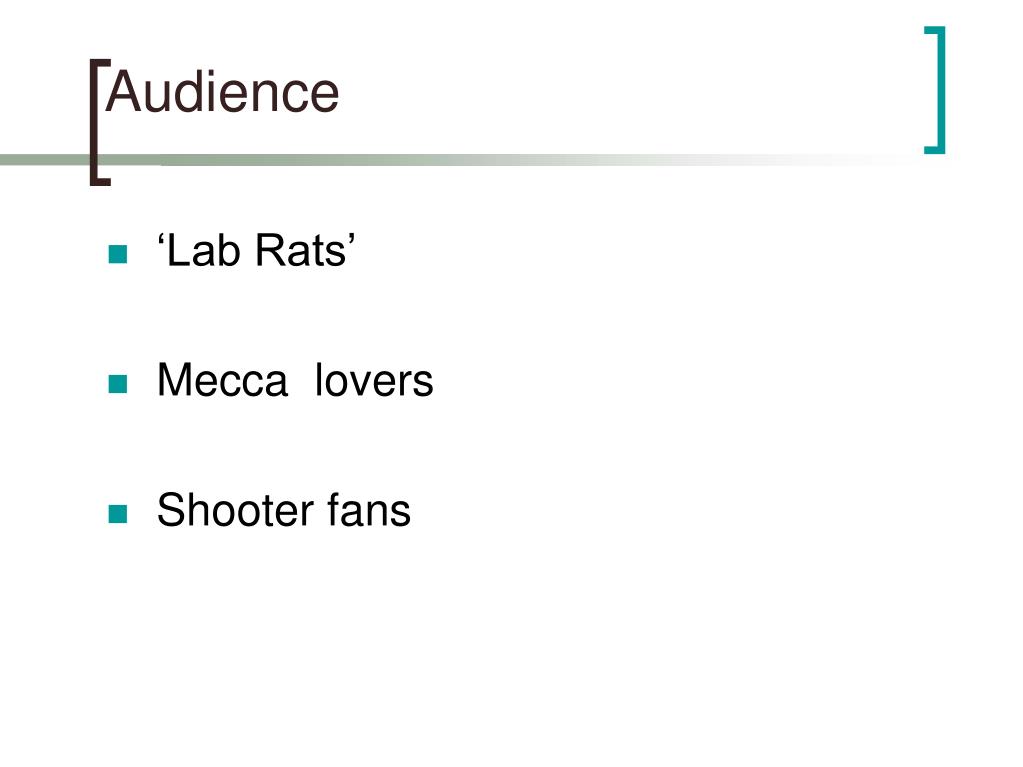The image size is (1023, 767).
Task: Click the capital A in Audience
Action: click(123, 92)
